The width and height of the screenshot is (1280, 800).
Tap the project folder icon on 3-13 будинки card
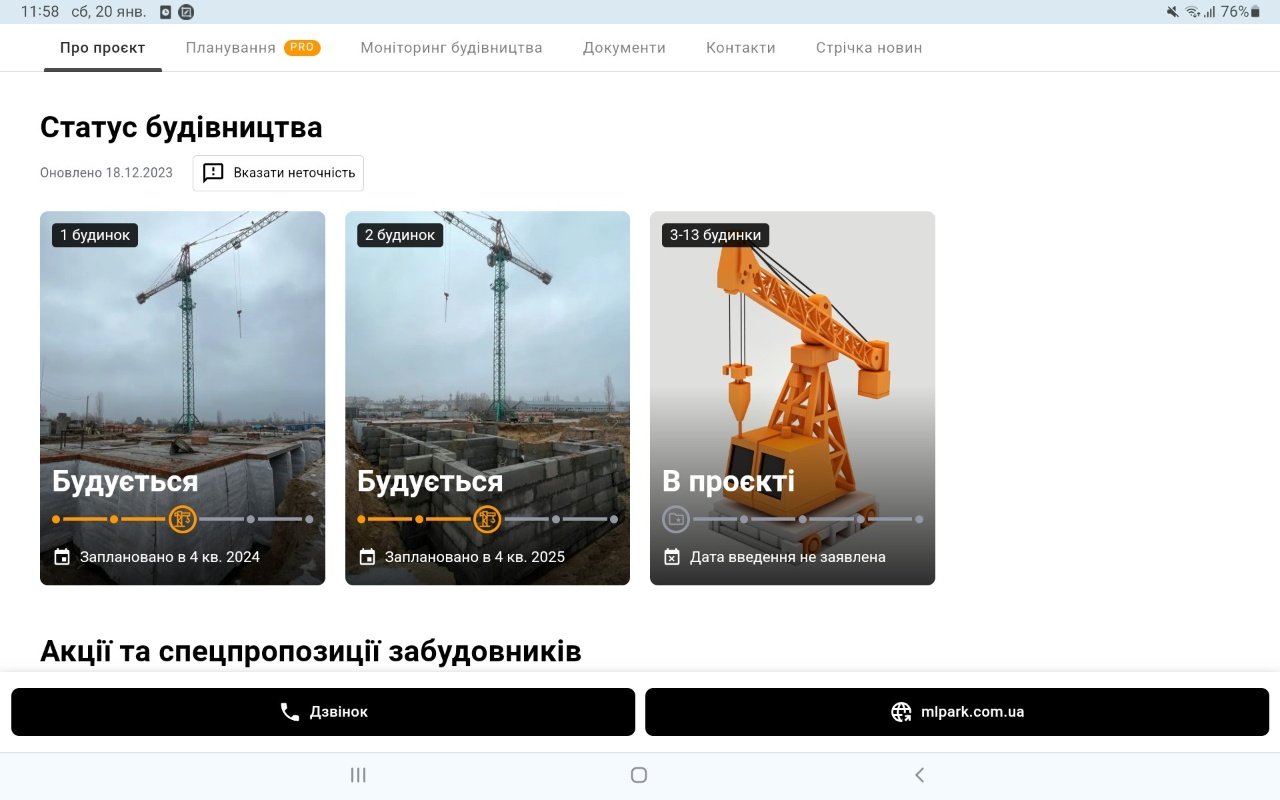[676, 519]
